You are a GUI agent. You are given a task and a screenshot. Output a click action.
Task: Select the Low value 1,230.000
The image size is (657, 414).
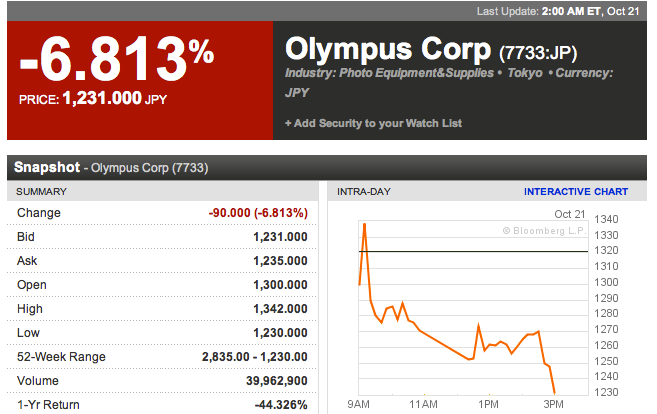(280, 333)
